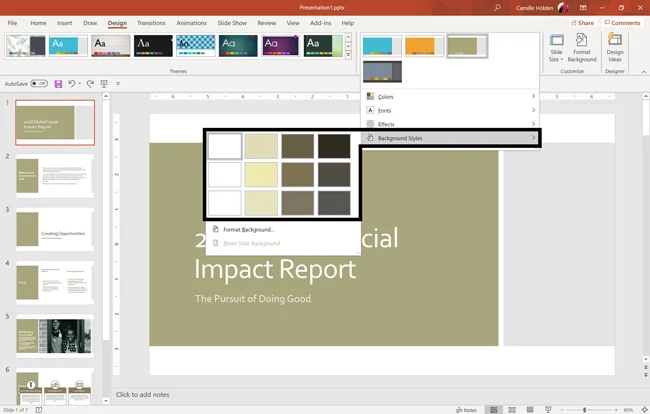650x414 pixels.
Task: Switch to Slide Sorter view
Action: coord(512,409)
